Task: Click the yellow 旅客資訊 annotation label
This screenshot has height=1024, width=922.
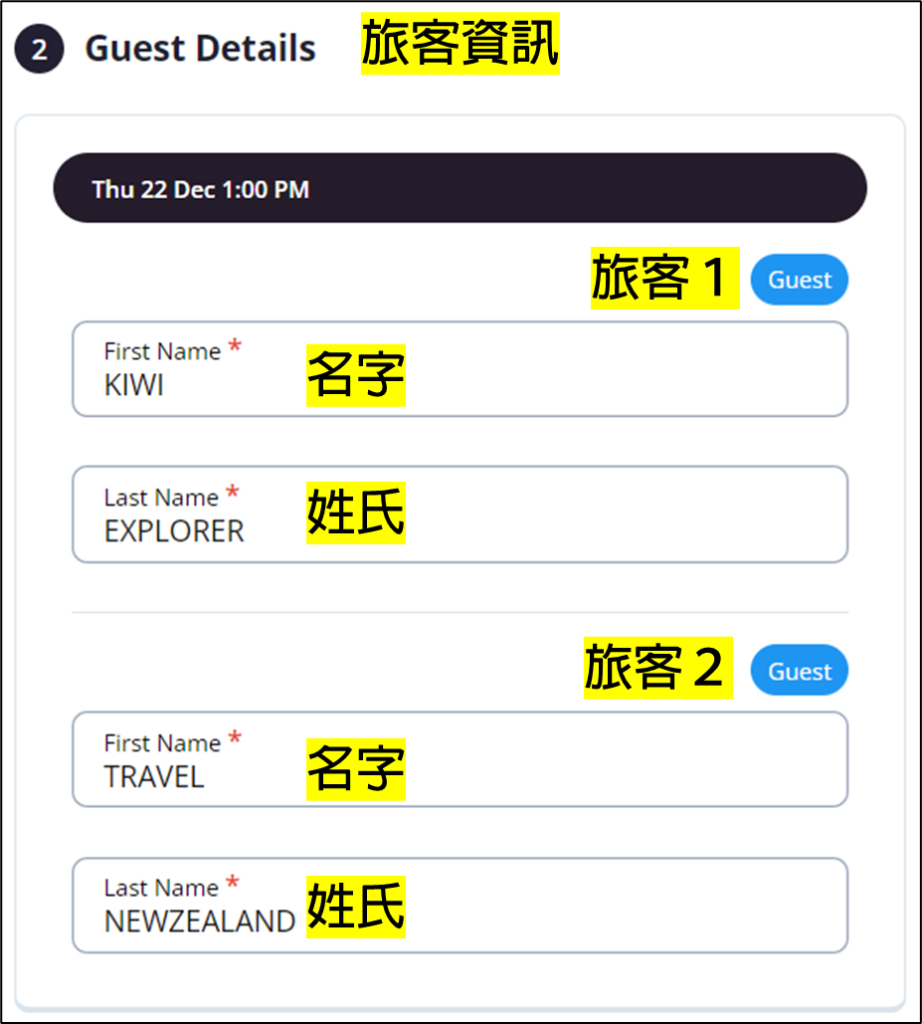Action: coord(460,47)
